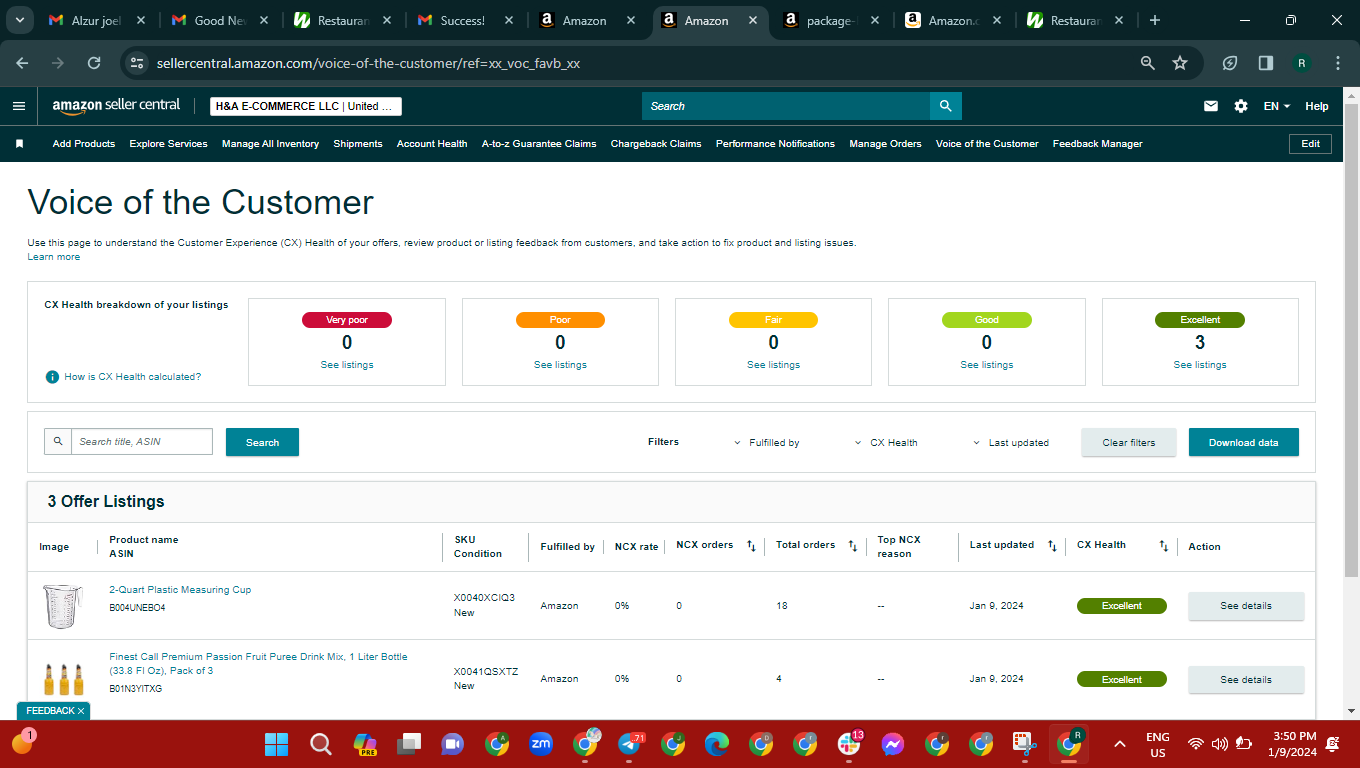
Task: Go to A-to-z Guarantee Claims
Action: click(539, 144)
